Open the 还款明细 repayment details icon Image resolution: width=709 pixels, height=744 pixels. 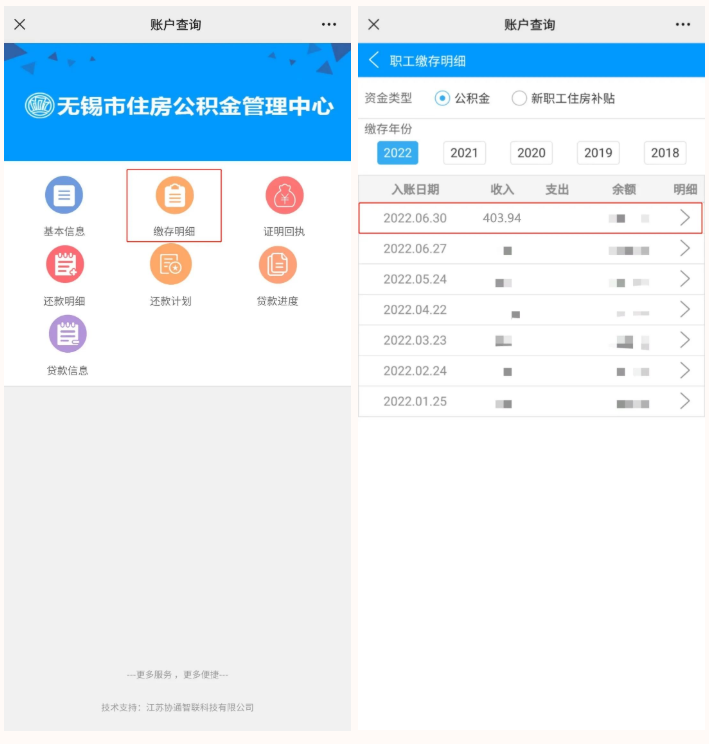65,264
